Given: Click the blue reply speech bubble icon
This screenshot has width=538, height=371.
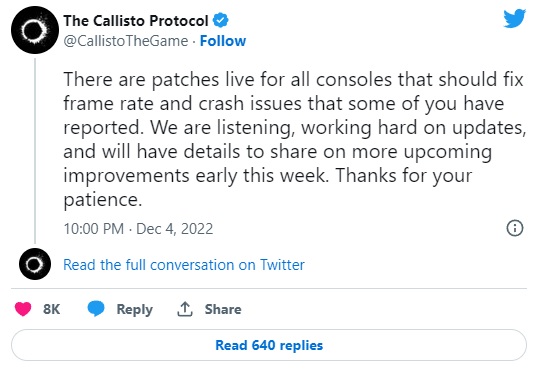Looking at the screenshot, I should pyautogui.click(x=96, y=309).
